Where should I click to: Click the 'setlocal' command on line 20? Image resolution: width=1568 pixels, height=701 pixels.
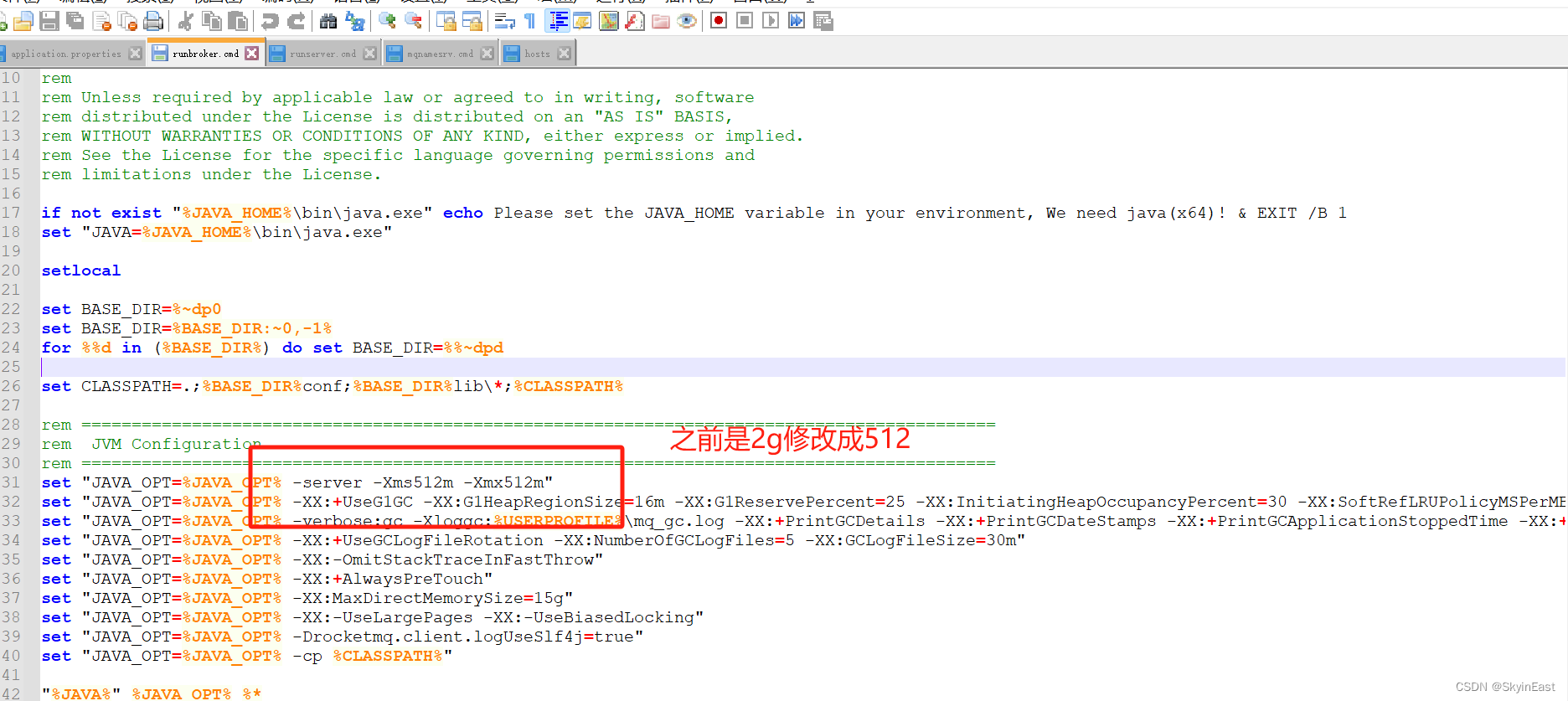pyautogui.click(x=81, y=271)
